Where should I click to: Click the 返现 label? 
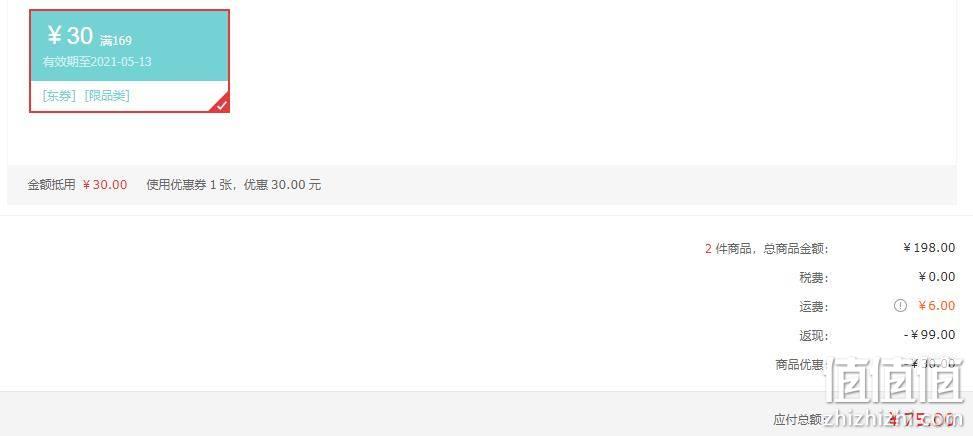(x=814, y=336)
